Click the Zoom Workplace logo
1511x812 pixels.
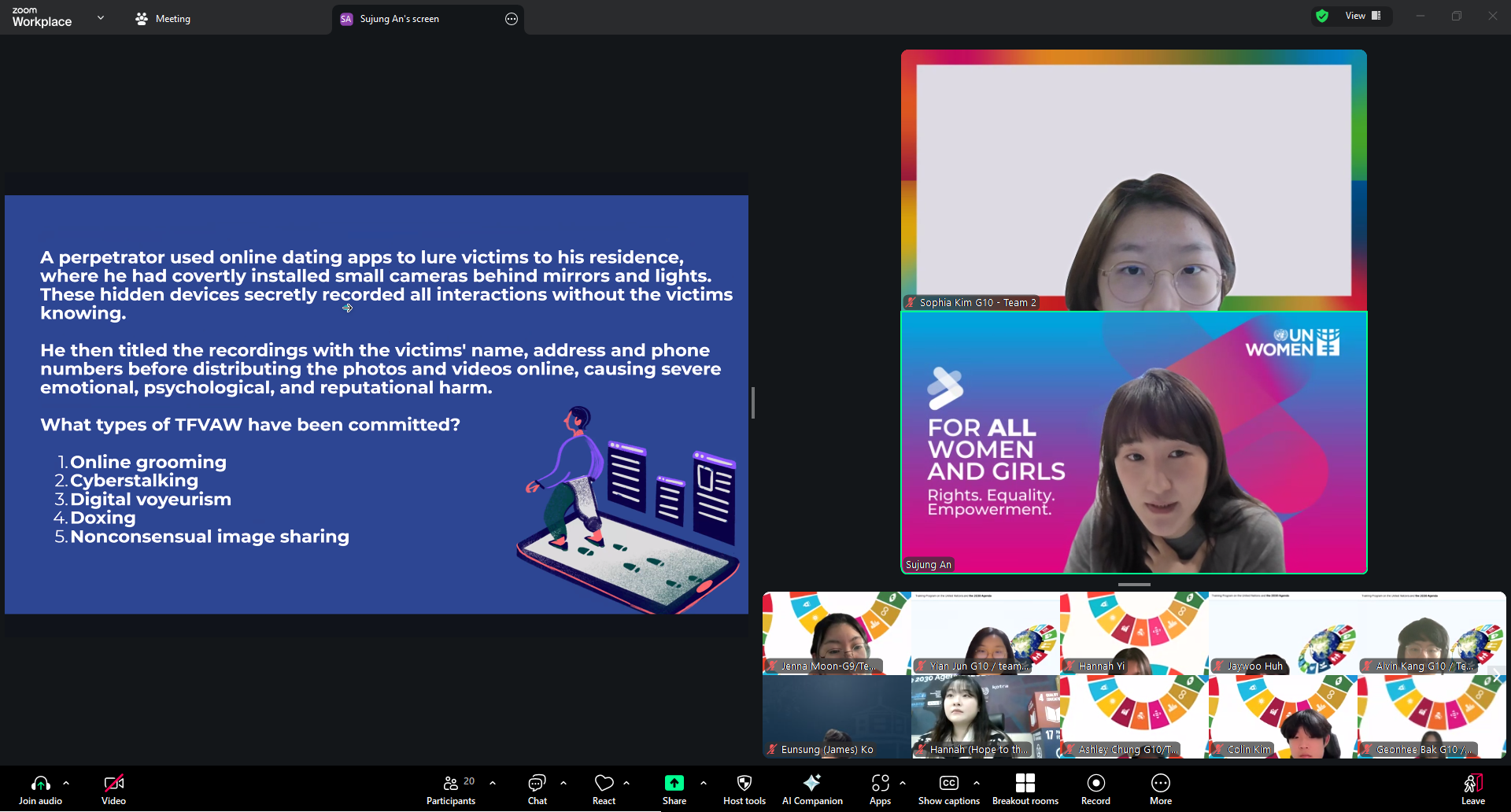[x=42, y=17]
